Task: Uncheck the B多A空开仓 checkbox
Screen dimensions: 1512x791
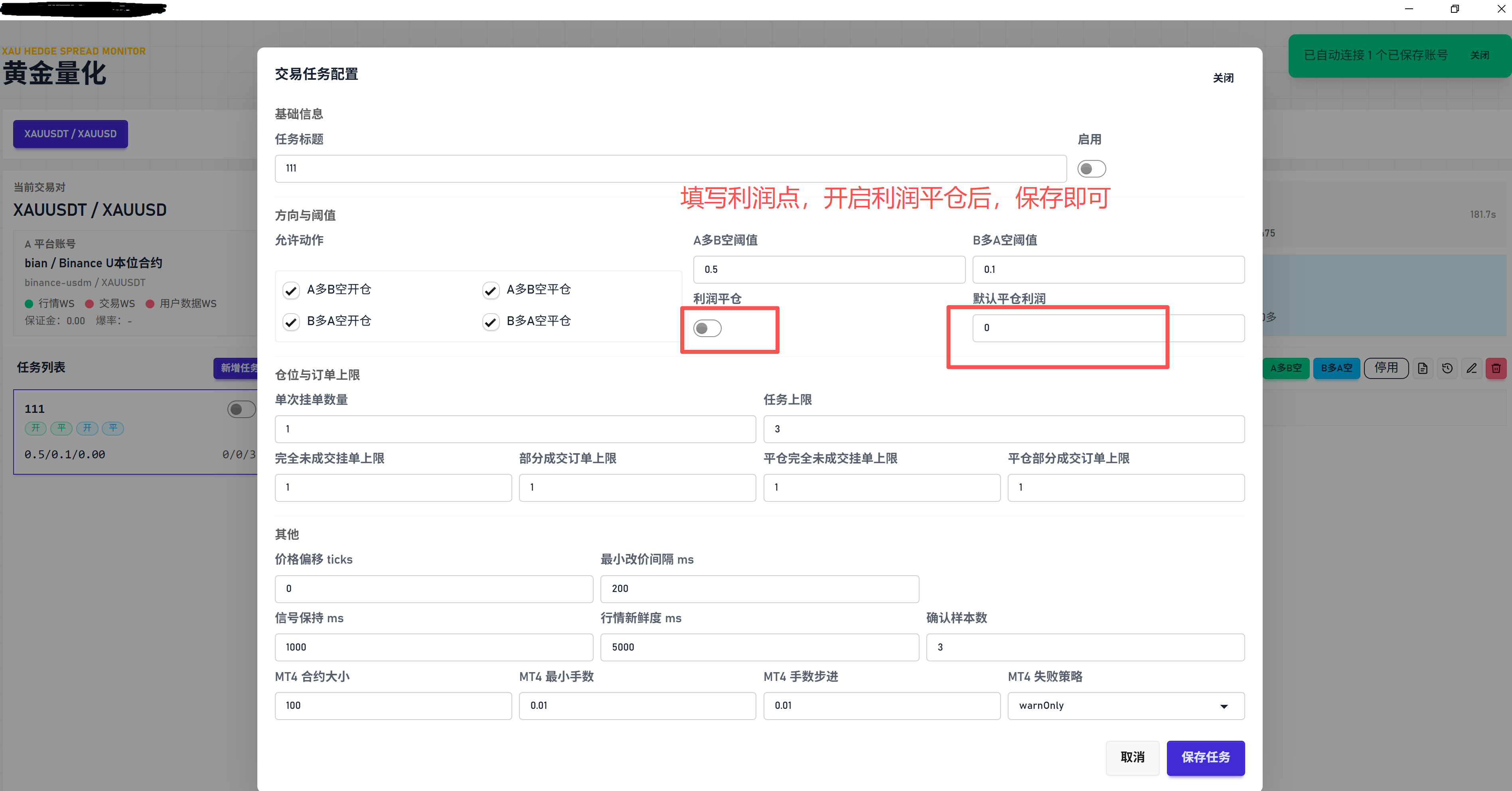Action: [x=291, y=322]
